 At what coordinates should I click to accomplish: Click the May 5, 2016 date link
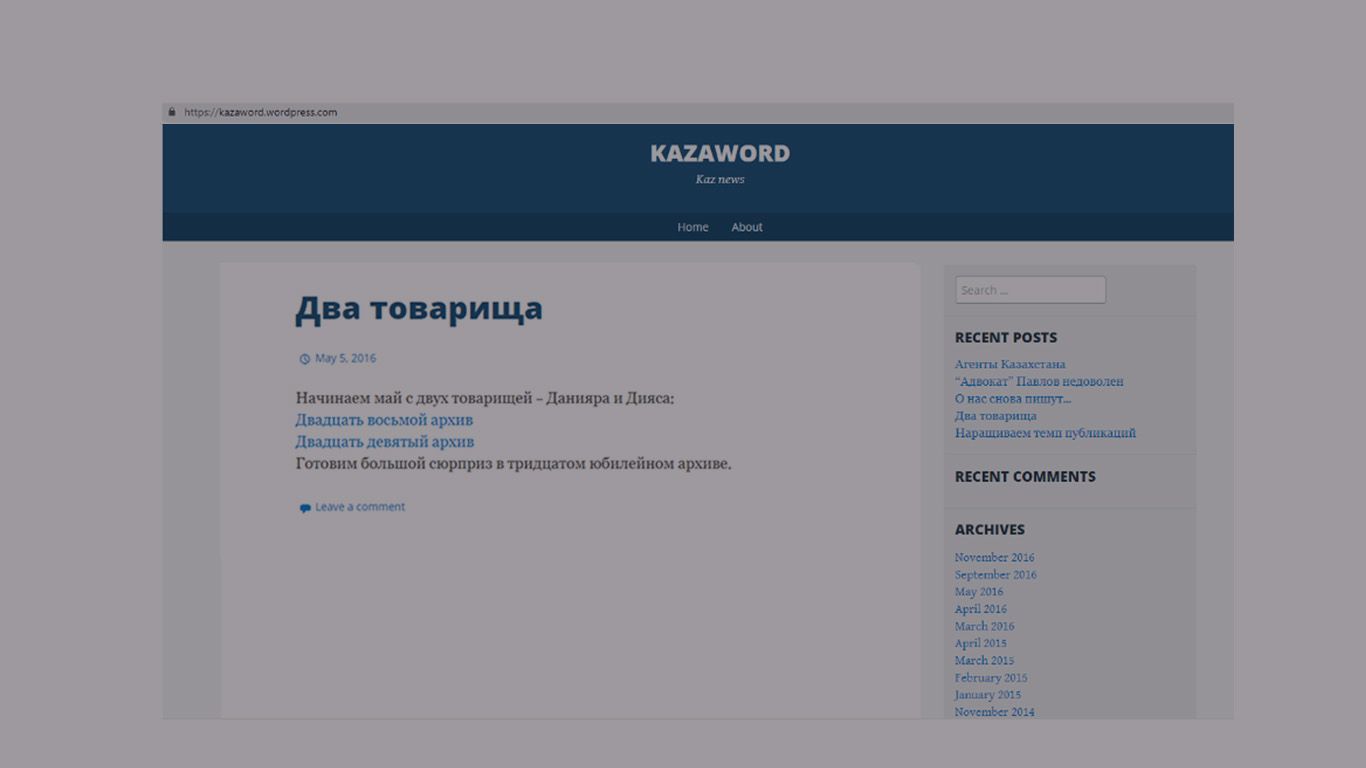tap(346, 358)
